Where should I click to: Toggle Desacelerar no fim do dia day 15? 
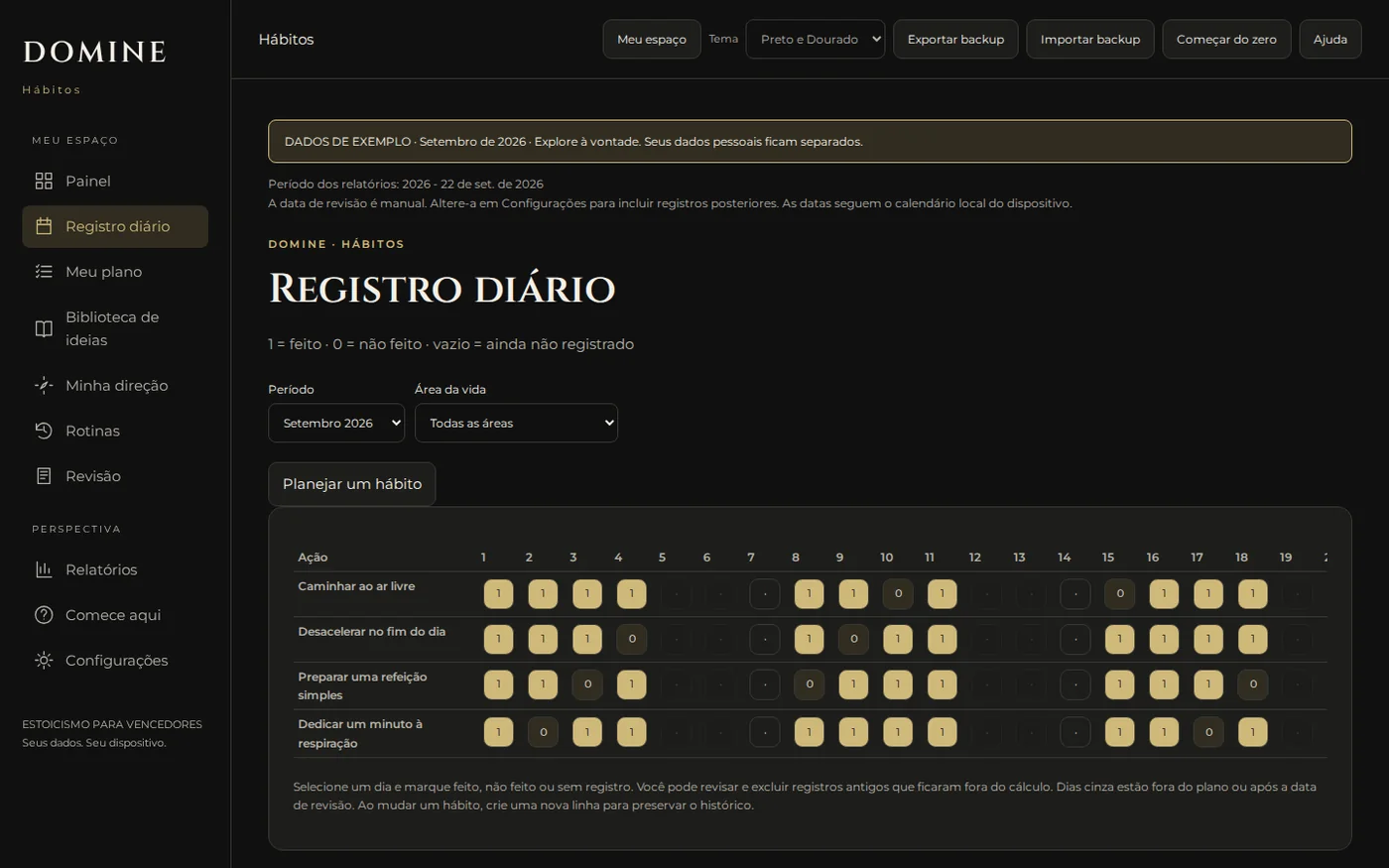1120,639
